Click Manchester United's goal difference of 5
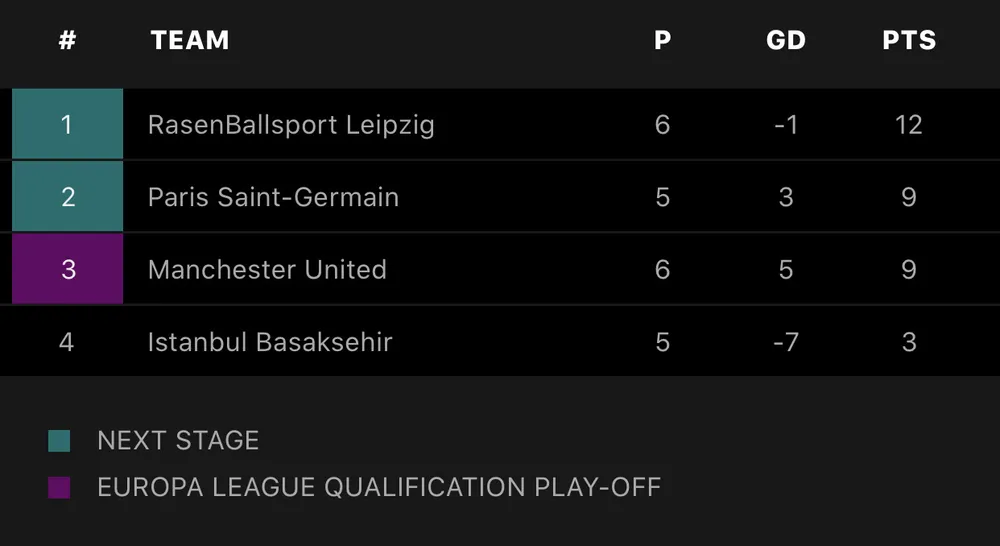 (786, 269)
